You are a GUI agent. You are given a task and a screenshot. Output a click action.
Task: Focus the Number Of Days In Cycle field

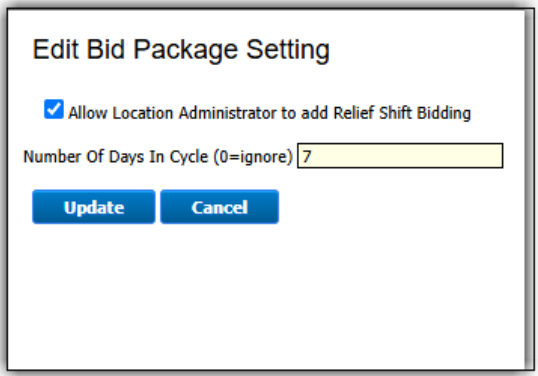[400, 156]
